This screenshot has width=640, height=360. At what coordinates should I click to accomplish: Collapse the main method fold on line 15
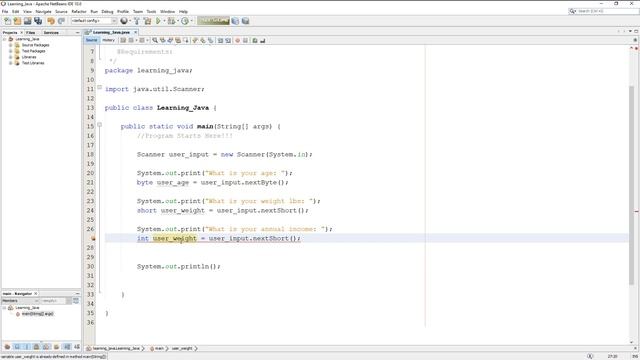pos(99,125)
